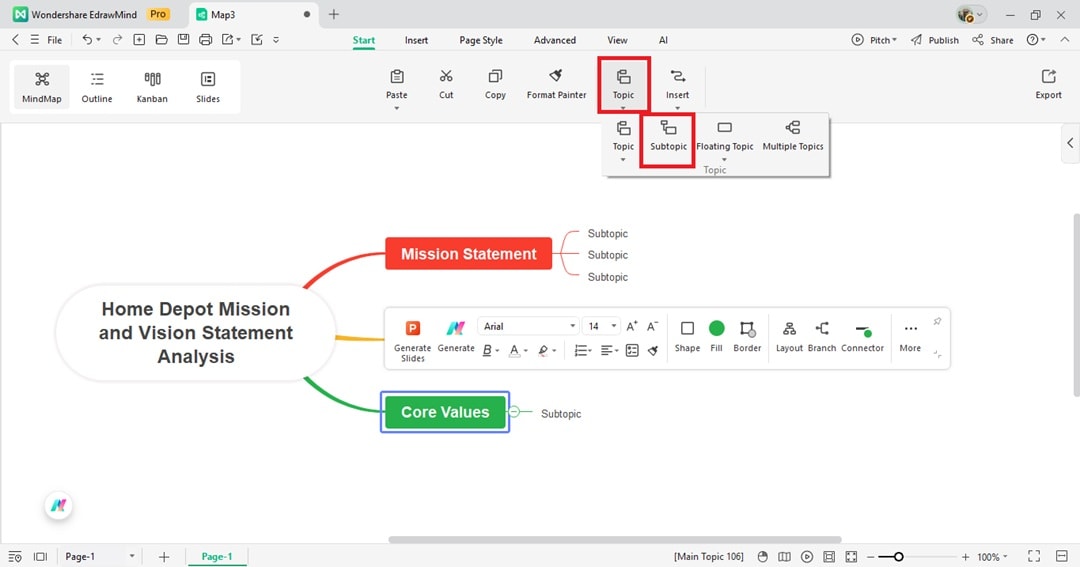Click the horizontal canvas scrollbar
This screenshot has height=567, width=1080.
[x=614, y=539]
